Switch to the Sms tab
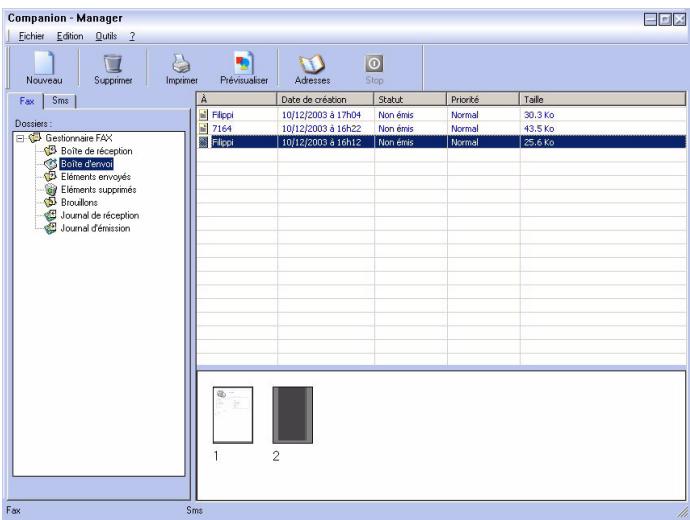690x520 pixels. [60, 101]
